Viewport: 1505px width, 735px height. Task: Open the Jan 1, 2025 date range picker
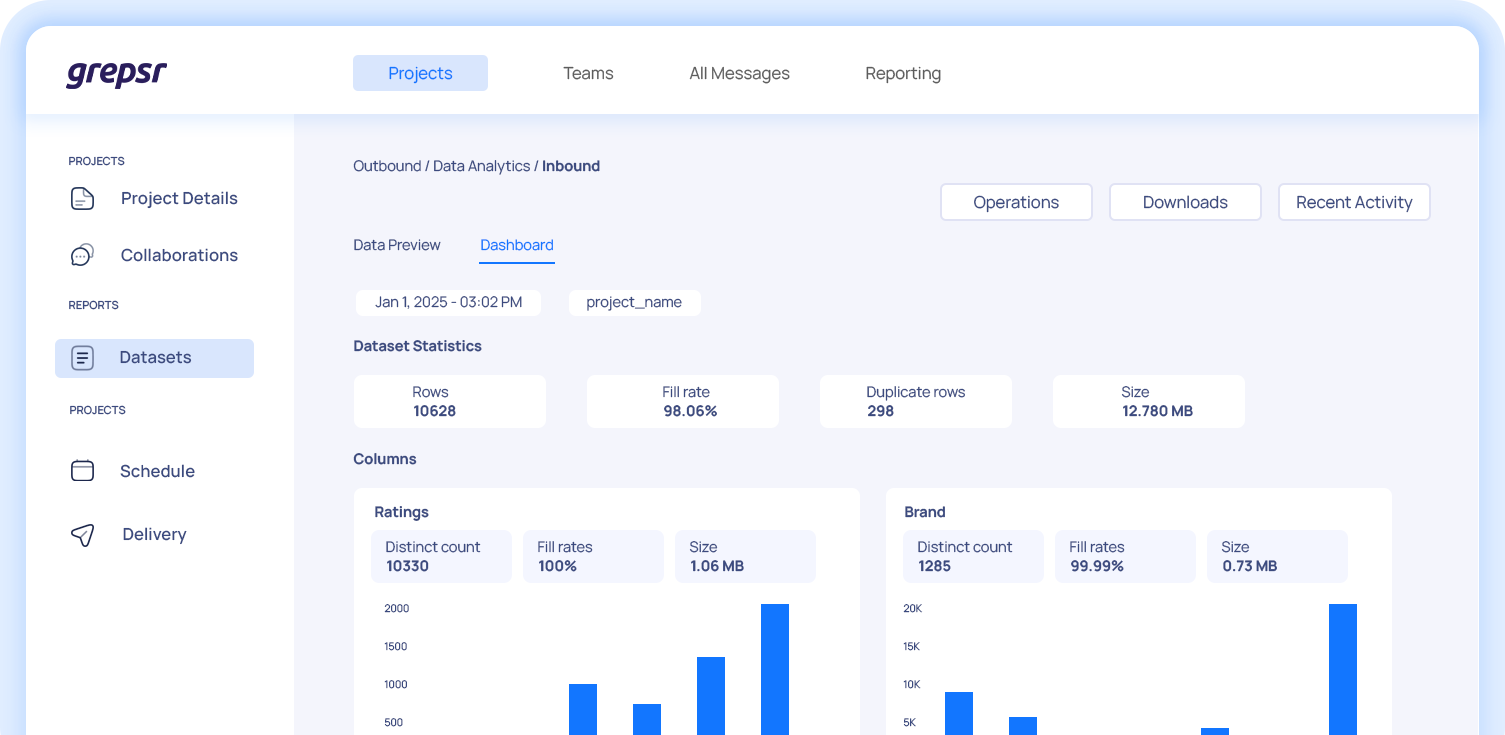[448, 302]
